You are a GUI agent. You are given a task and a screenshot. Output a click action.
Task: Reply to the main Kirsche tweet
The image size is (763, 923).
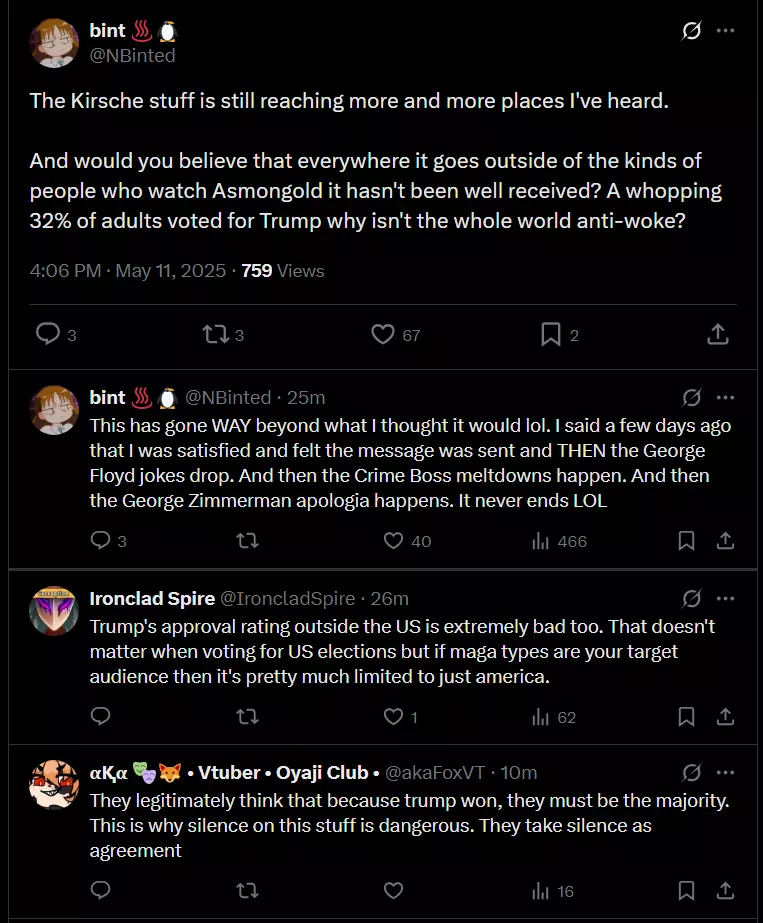pos(56,334)
